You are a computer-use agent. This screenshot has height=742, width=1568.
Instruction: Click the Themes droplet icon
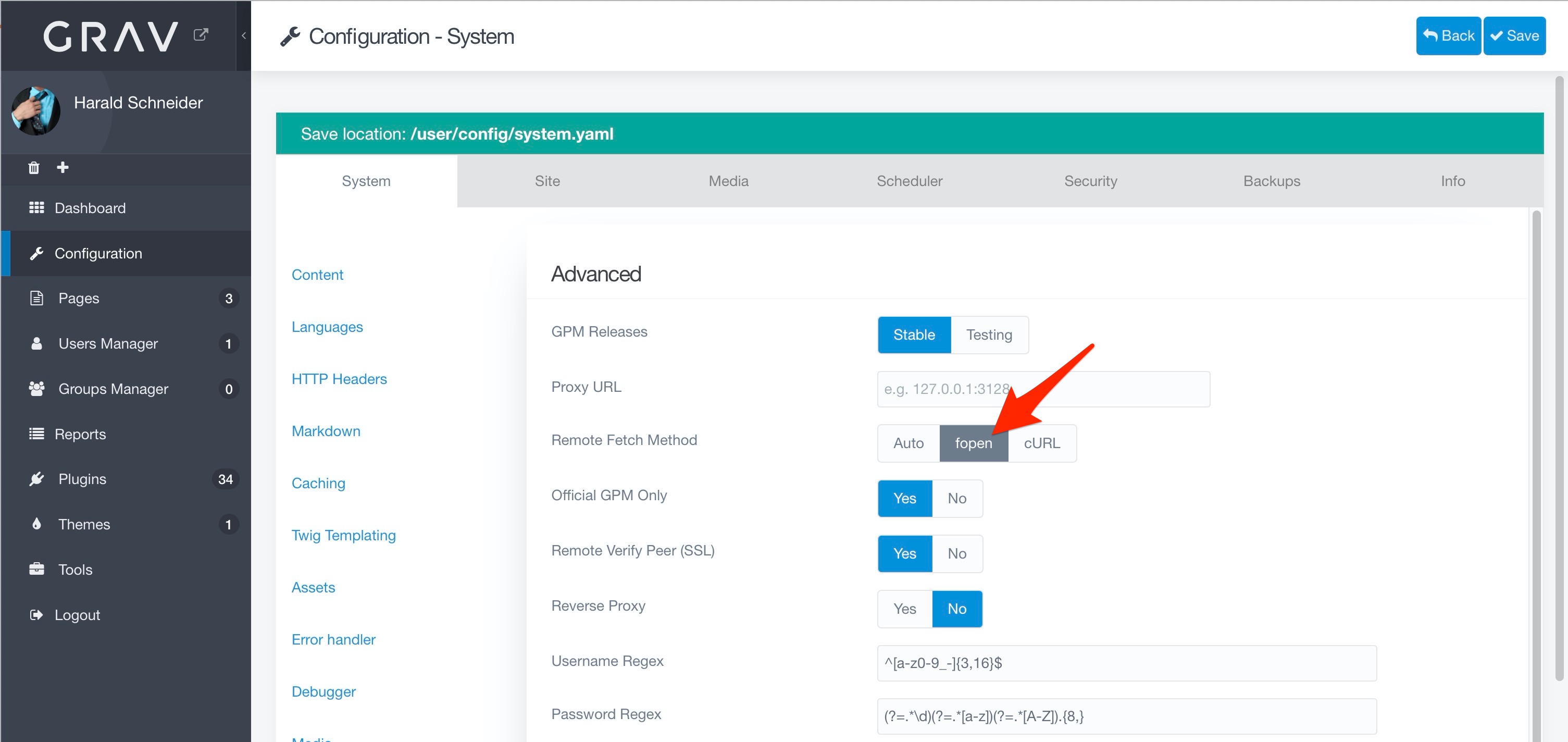pos(36,524)
